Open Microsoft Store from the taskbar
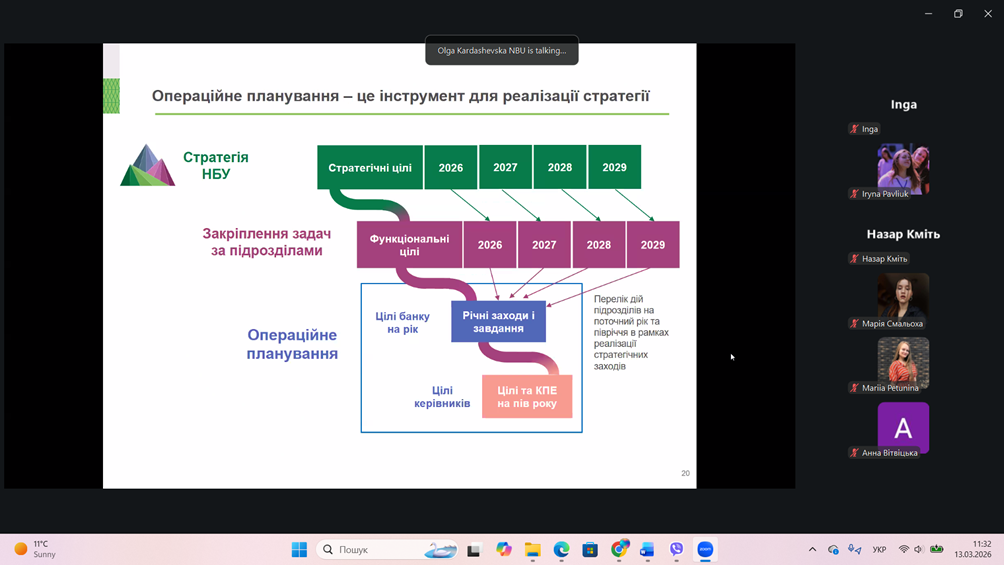This screenshot has height=565, width=1004. 590,549
